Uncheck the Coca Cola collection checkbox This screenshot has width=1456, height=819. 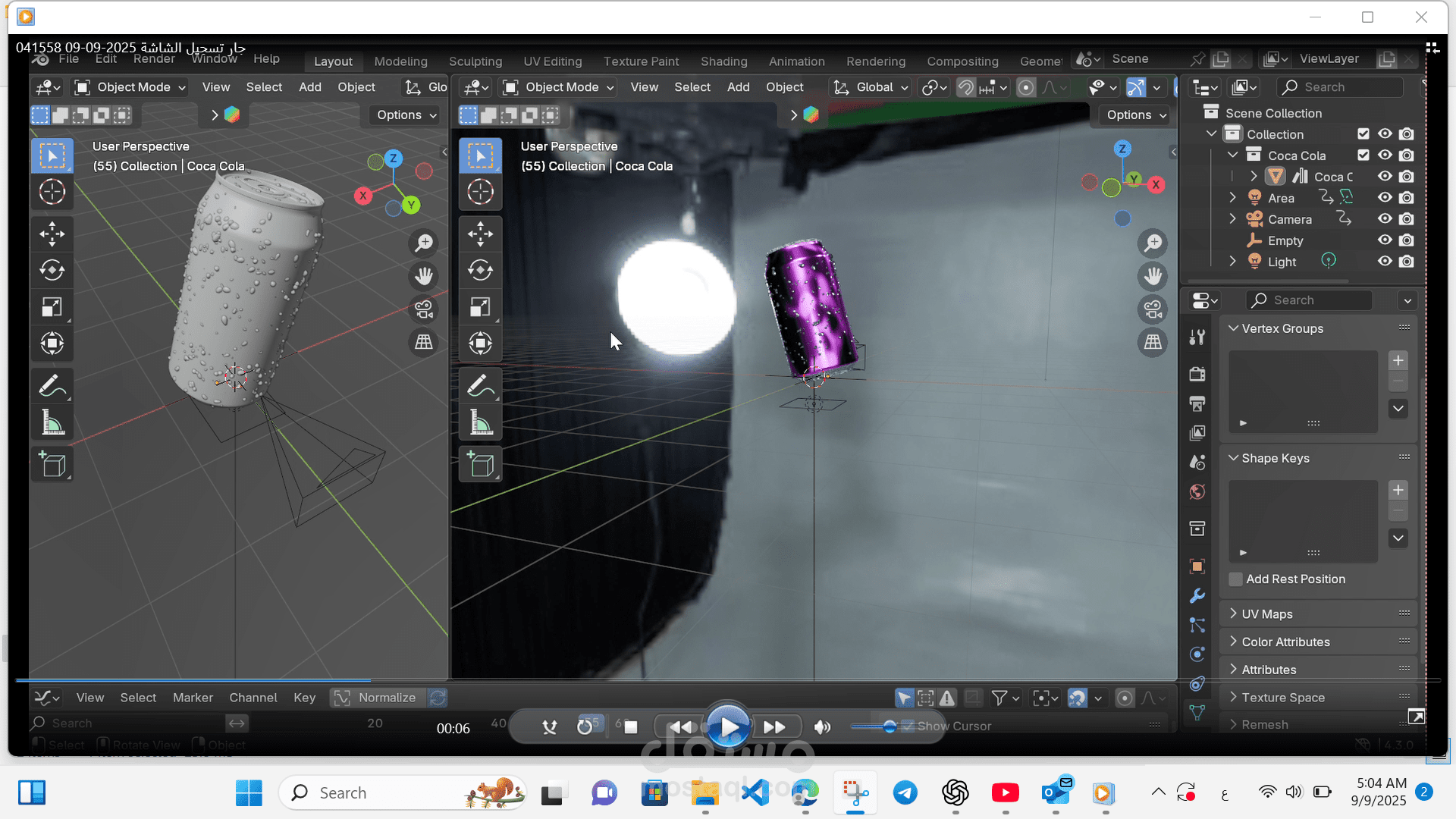click(1363, 155)
